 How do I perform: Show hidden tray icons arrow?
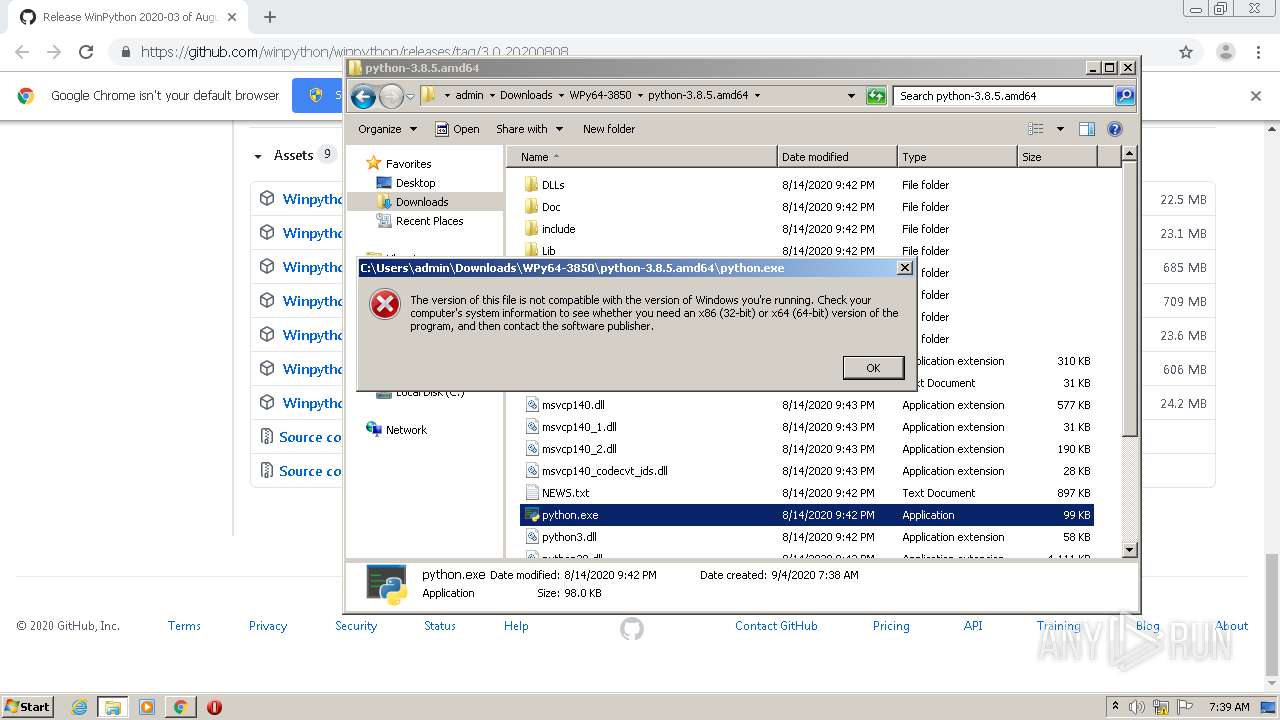(1117, 707)
